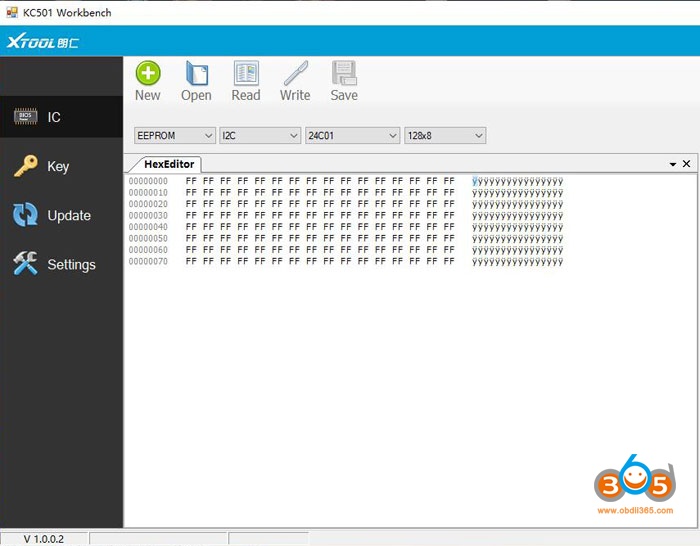Image resolution: width=700 pixels, height=546 pixels.
Task: Click offset row 00000030
Action: click(148, 215)
